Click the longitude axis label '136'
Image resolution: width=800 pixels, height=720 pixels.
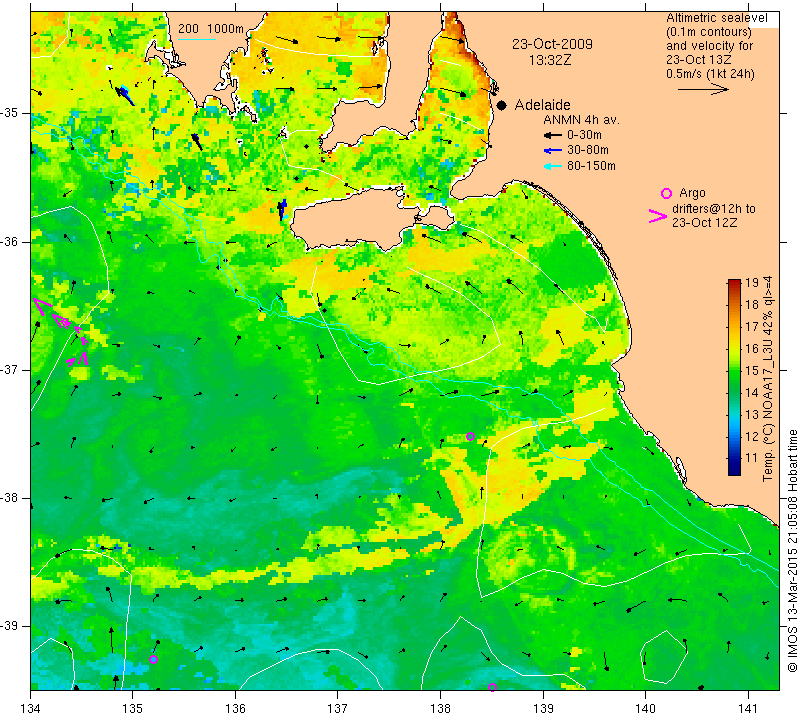tap(235, 708)
